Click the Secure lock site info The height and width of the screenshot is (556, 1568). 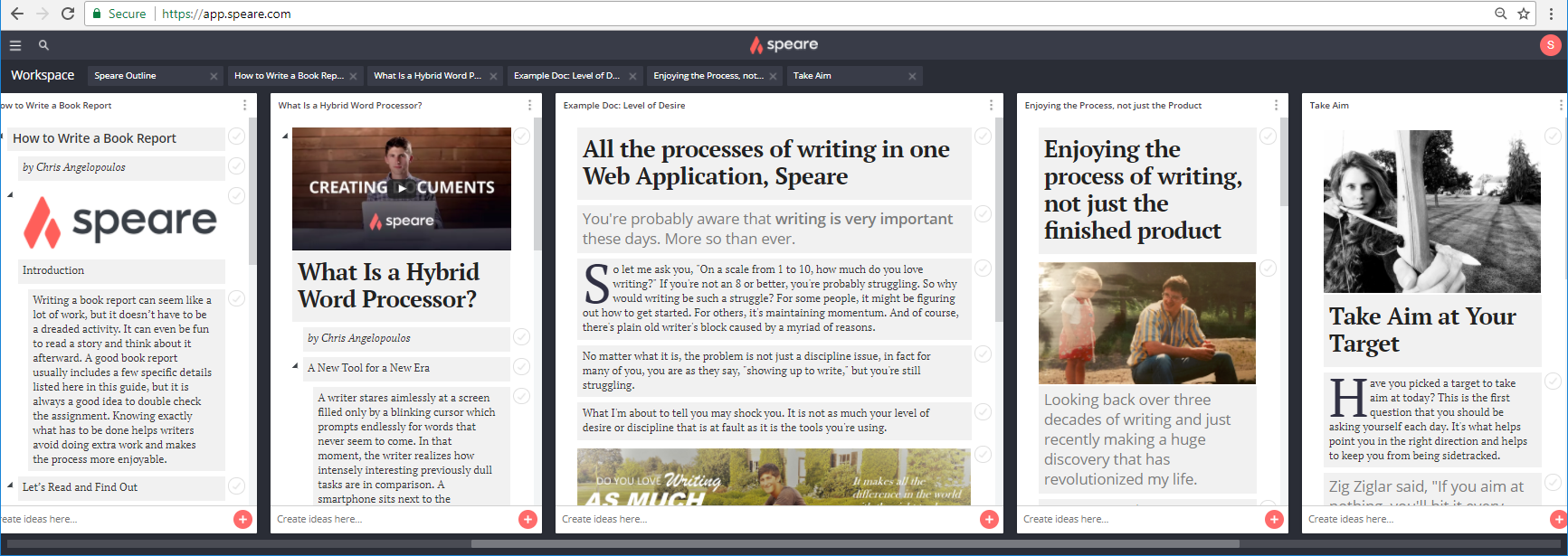click(119, 14)
